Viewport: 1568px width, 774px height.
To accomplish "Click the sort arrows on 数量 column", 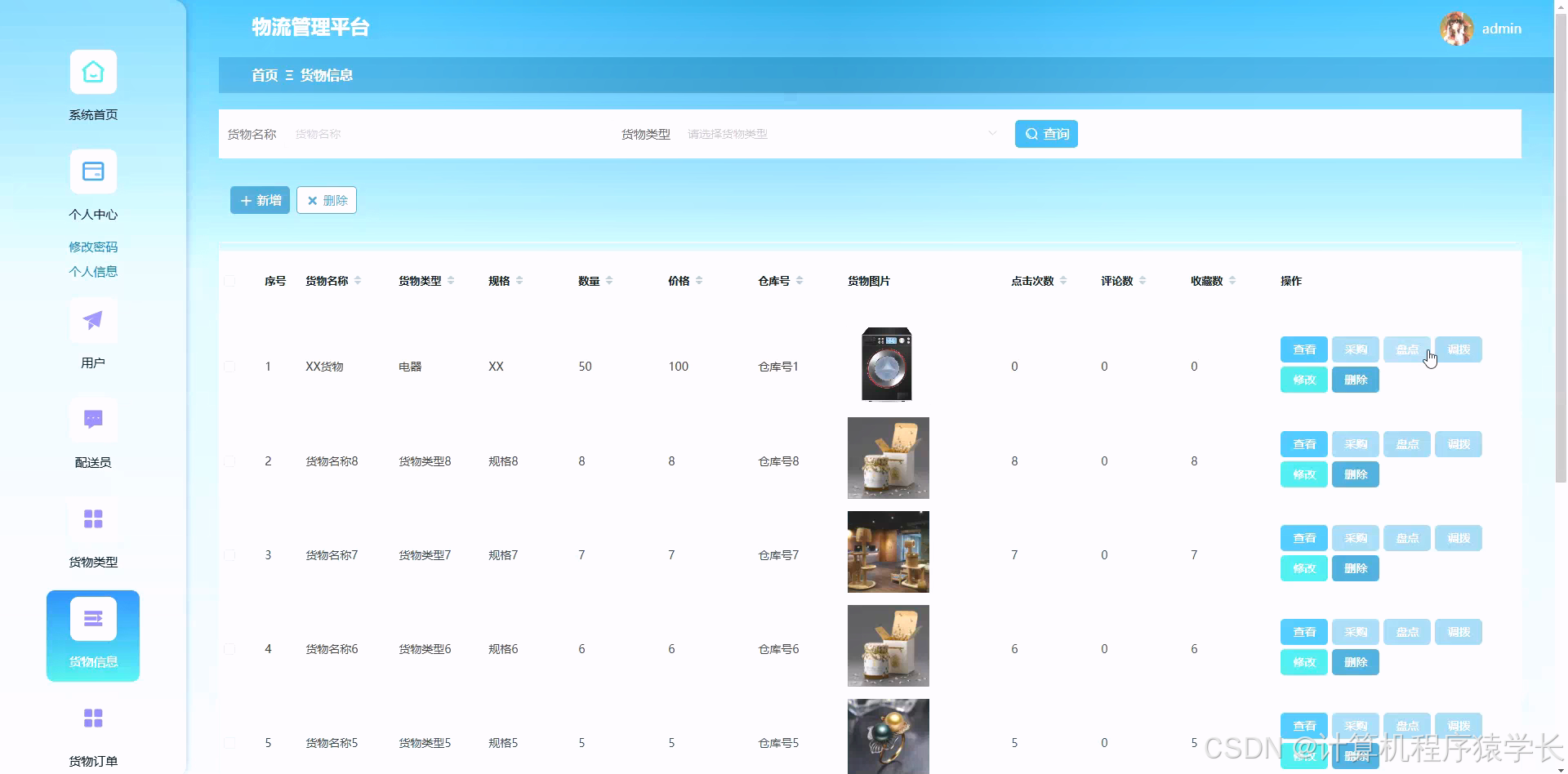I will (609, 281).
